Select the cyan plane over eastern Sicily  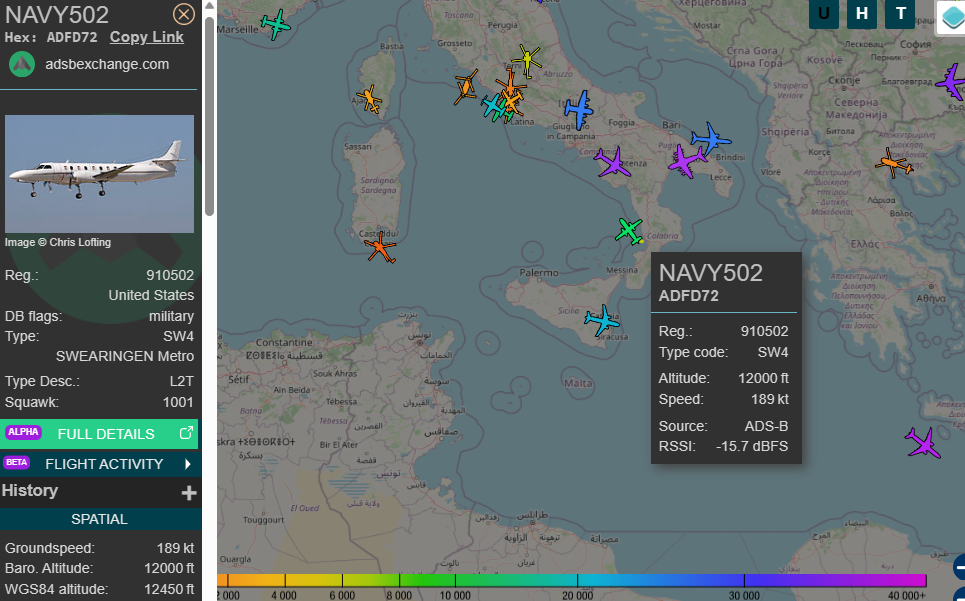point(602,320)
